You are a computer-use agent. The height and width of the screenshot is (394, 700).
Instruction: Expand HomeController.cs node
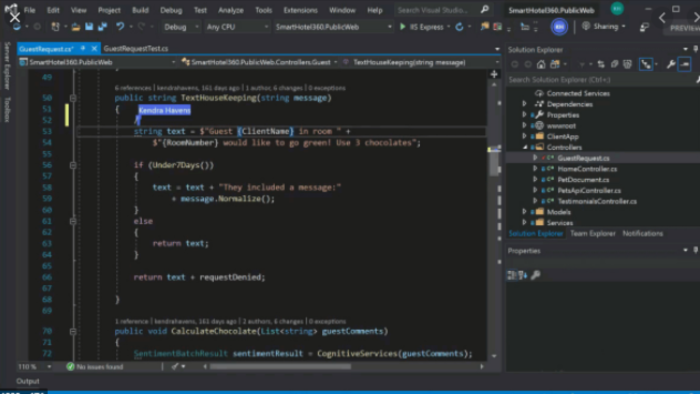(535, 169)
